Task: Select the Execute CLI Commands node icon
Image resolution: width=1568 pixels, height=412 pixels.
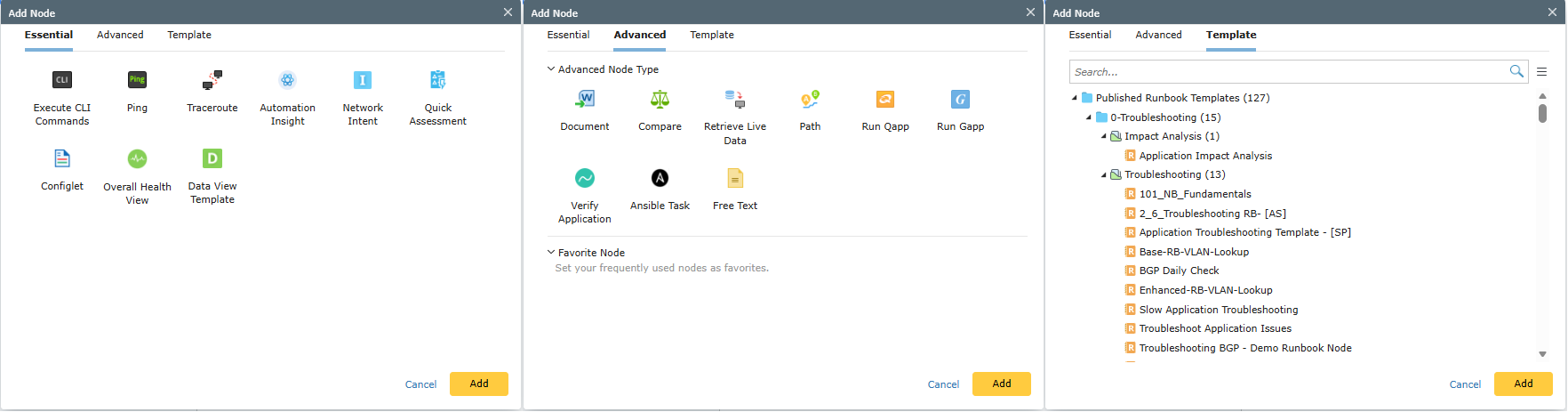Action: (62, 80)
